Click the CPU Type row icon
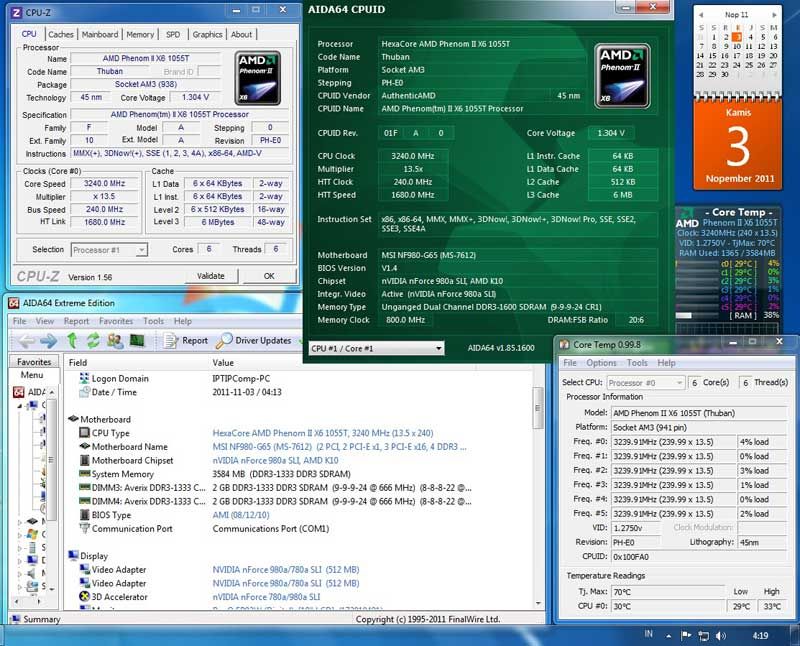 84,433
